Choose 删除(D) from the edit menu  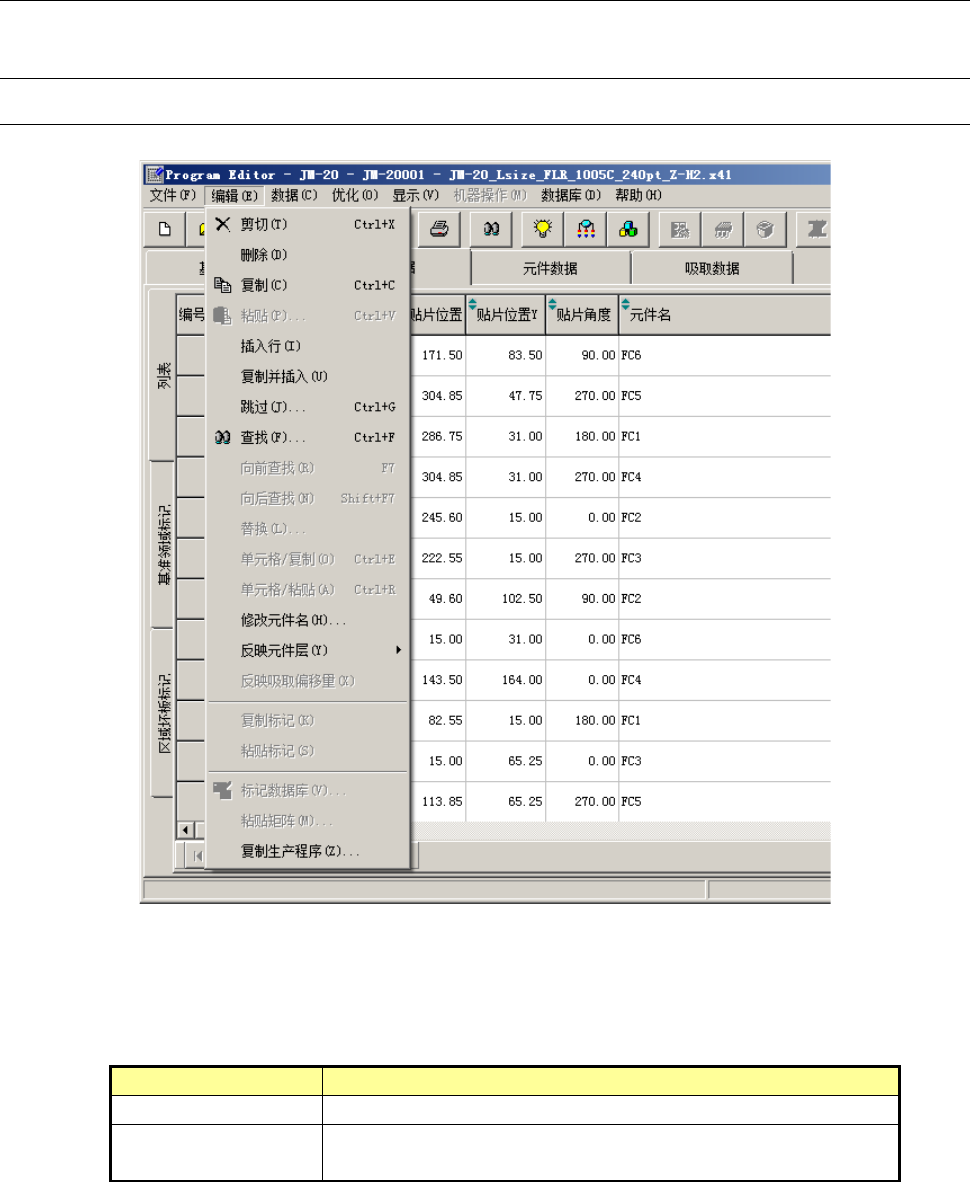coord(308,255)
